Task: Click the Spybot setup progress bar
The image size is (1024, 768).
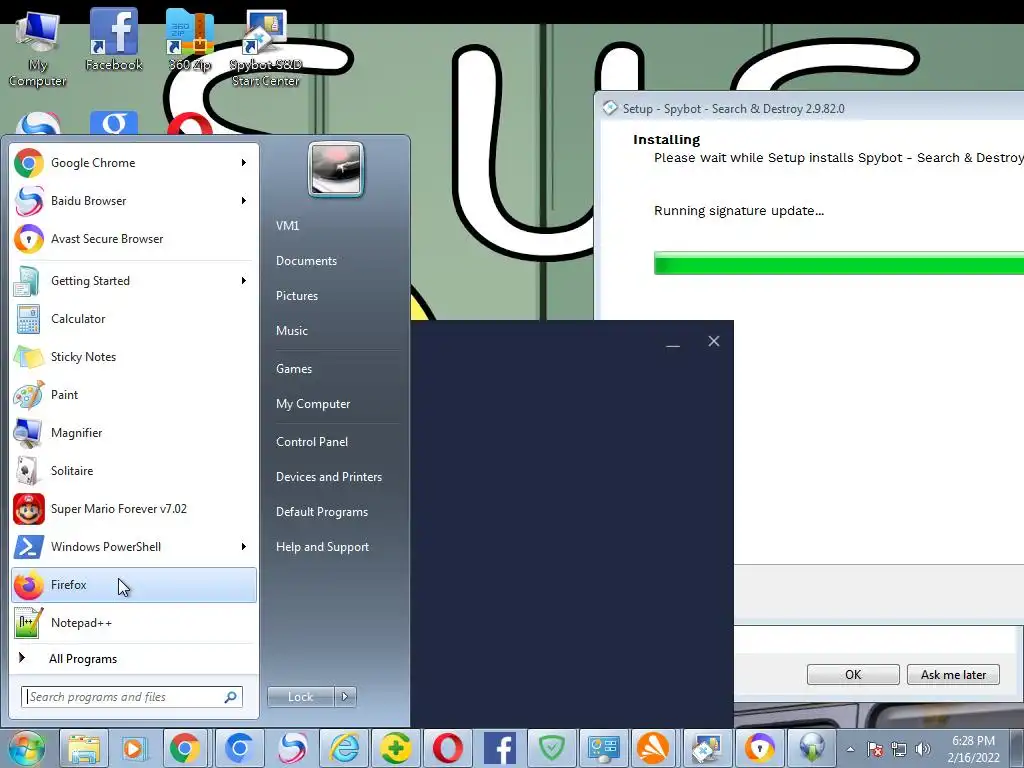Action: 839,263
